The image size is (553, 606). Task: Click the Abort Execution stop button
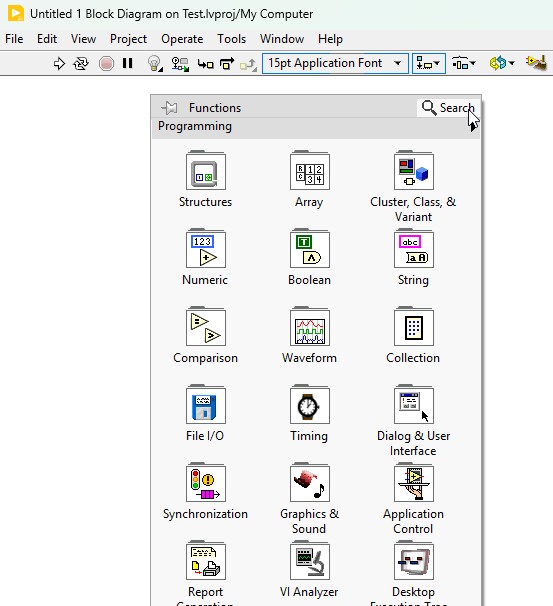tap(106, 63)
